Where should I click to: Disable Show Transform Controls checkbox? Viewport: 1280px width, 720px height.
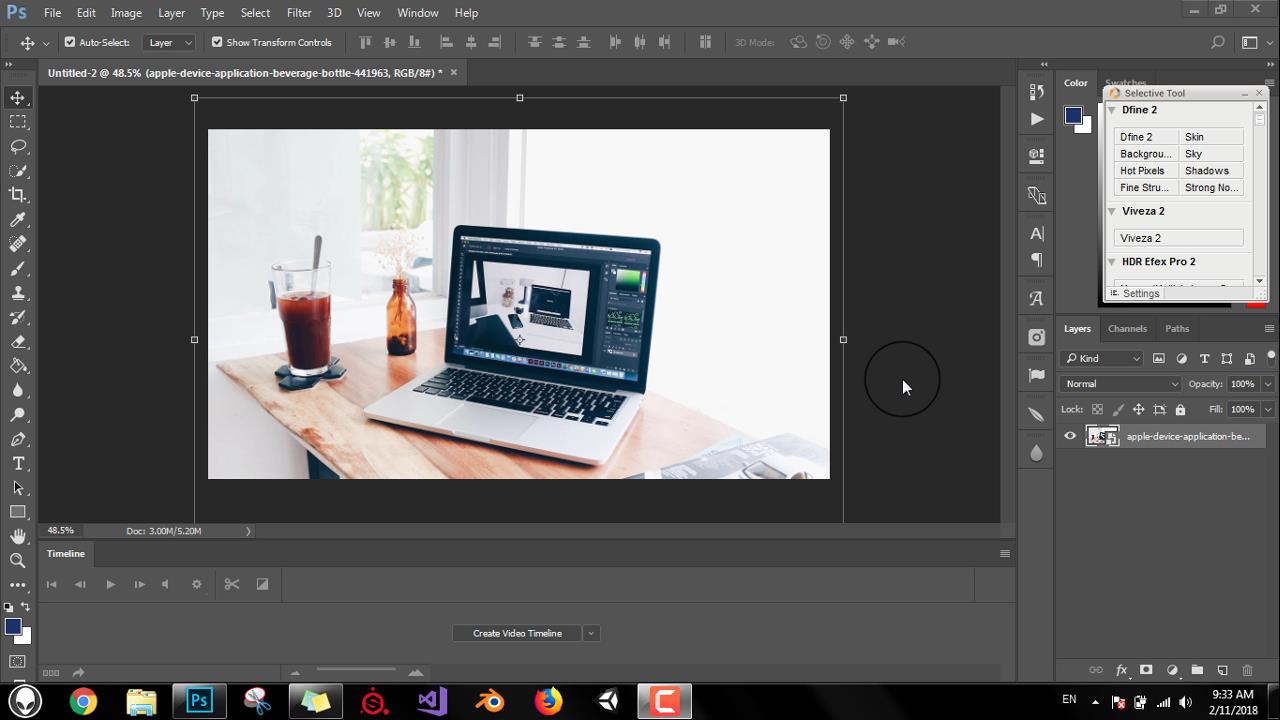(x=217, y=42)
